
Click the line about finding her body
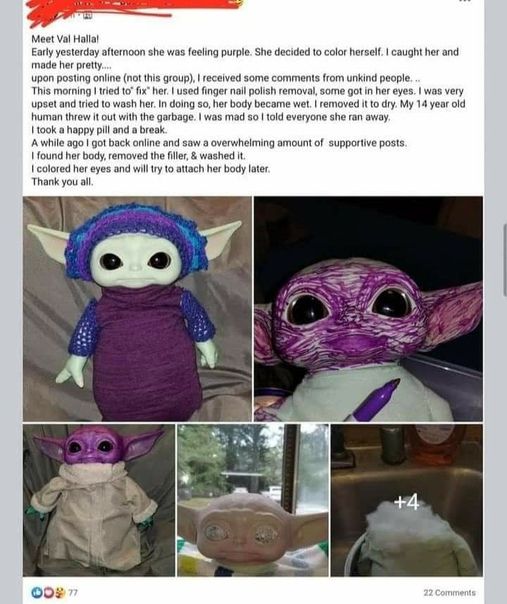pos(138,156)
